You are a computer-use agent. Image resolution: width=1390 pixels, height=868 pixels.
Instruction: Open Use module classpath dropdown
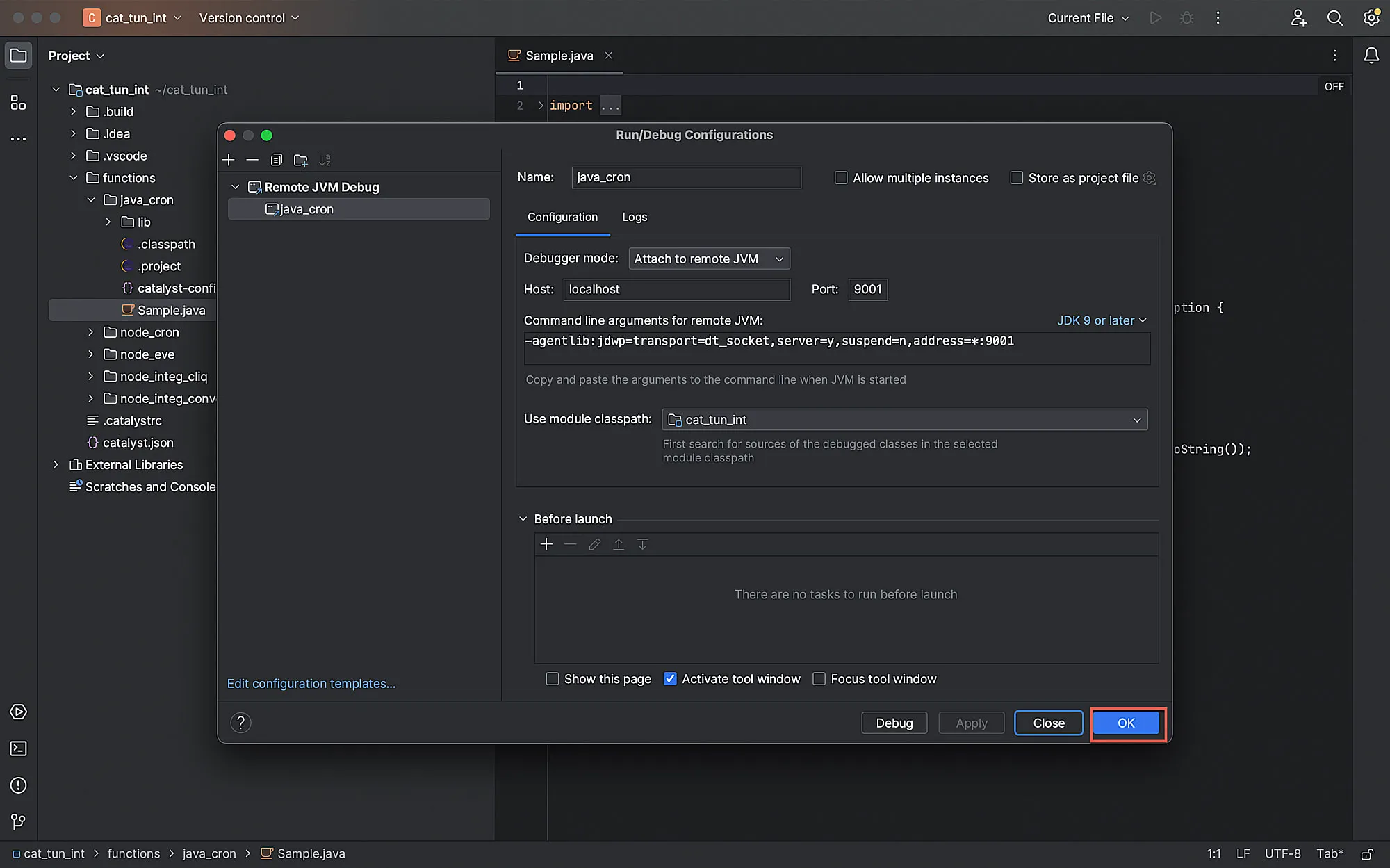tap(904, 420)
